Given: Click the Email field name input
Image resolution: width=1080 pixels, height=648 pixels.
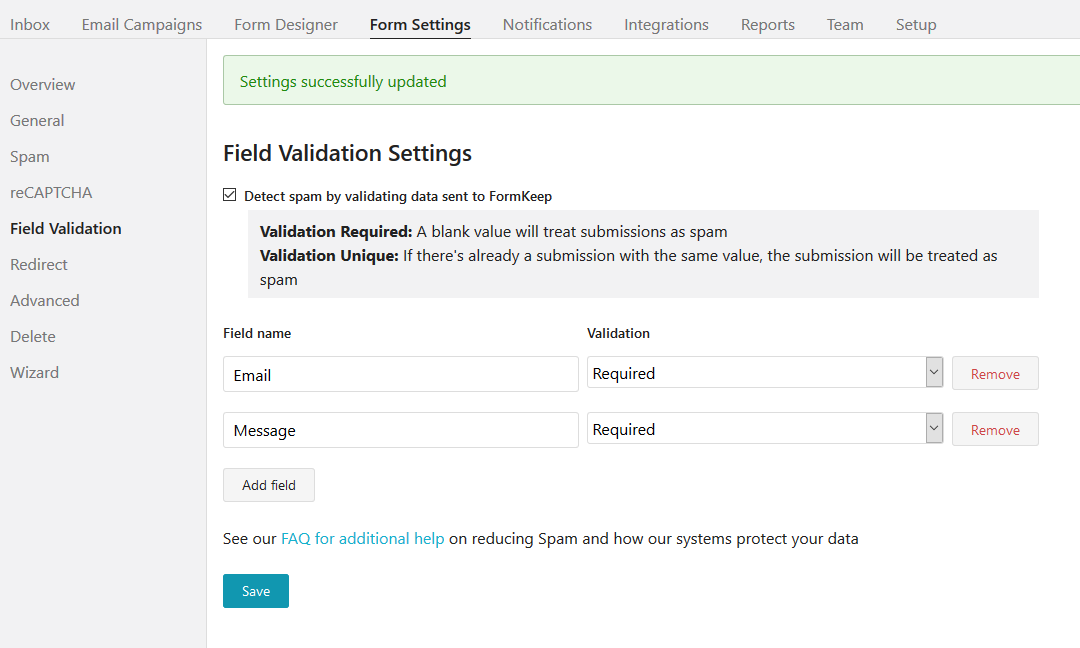Looking at the screenshot, I should point(400,375).
